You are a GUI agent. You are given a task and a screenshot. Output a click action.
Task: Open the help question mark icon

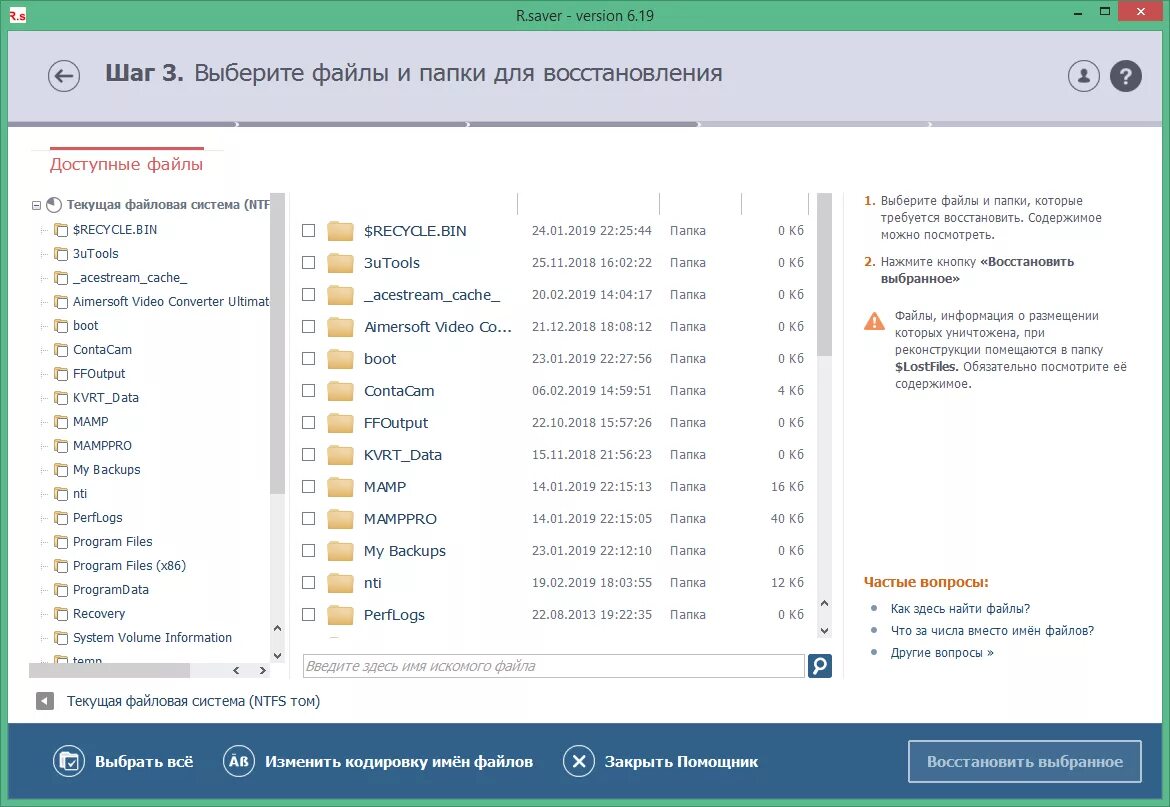click(1126, 75)
